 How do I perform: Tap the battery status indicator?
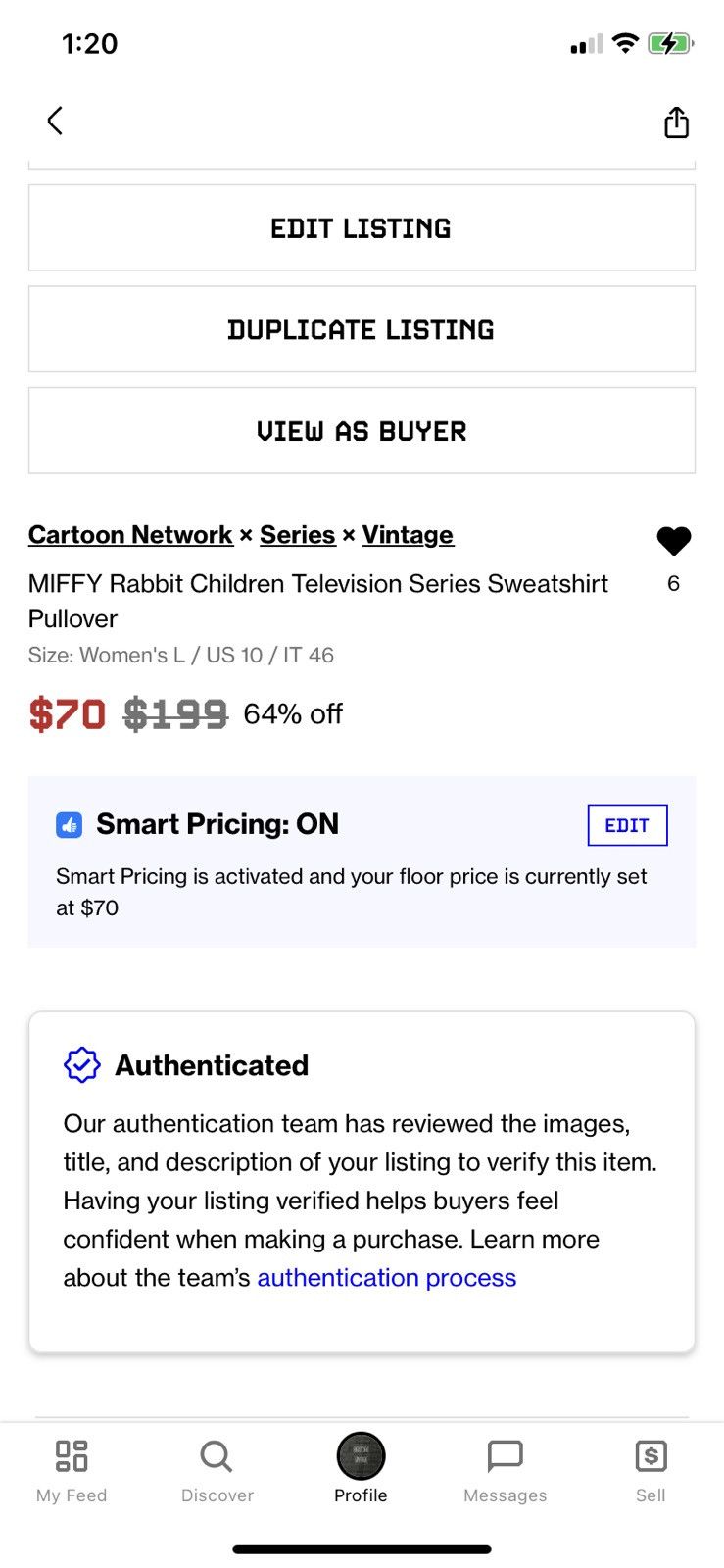coord(670,43)
